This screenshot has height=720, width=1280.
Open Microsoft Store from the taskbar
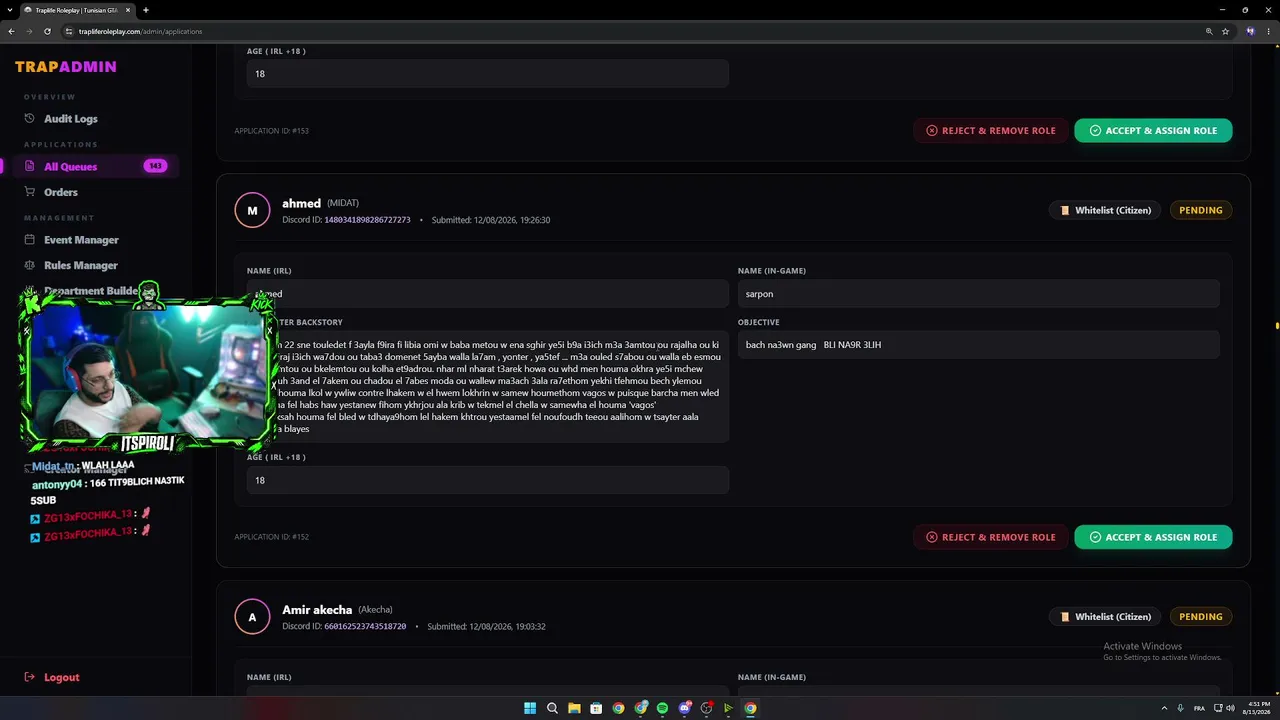(x=596, y=708)
